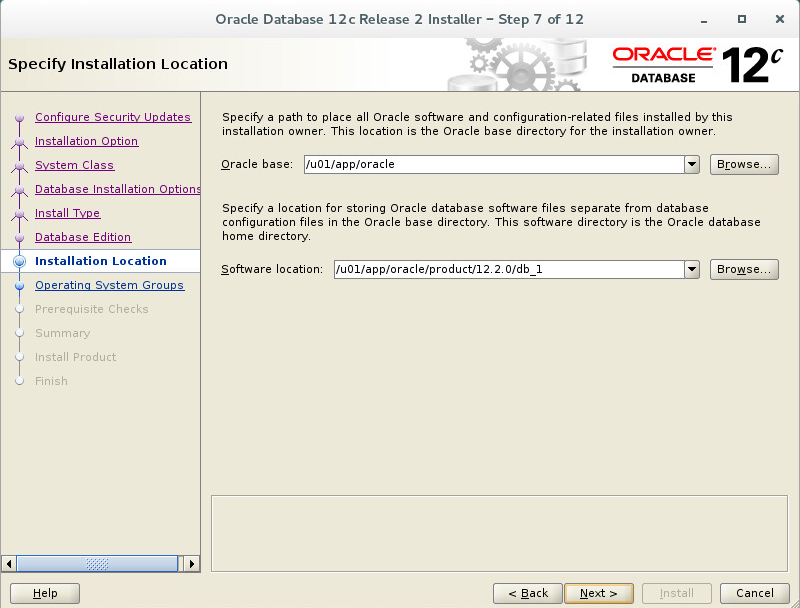Click the grayed 'Finish' step text
Viewport: 800px width, 608px height.
[51, 381]
